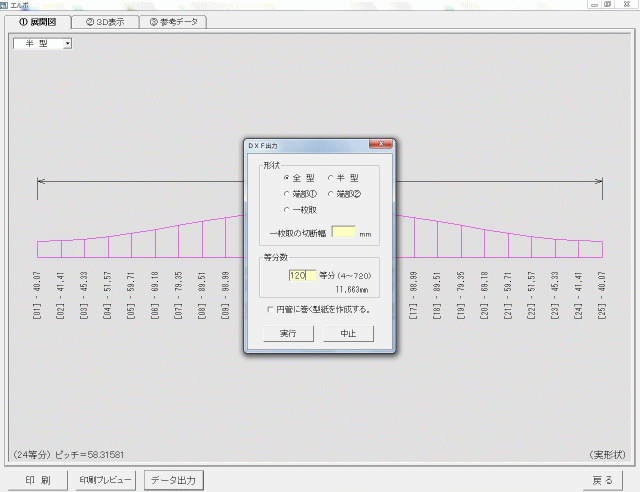
Task: Click the label [01] - 40.07
Action: pyautogui.click(x=37, y=295)
